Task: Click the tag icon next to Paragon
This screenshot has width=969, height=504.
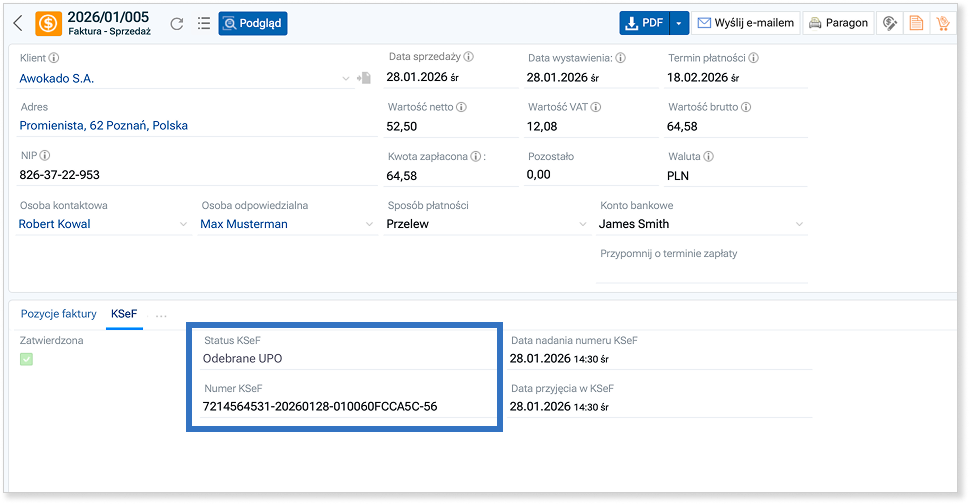Action: click(888, 23)
